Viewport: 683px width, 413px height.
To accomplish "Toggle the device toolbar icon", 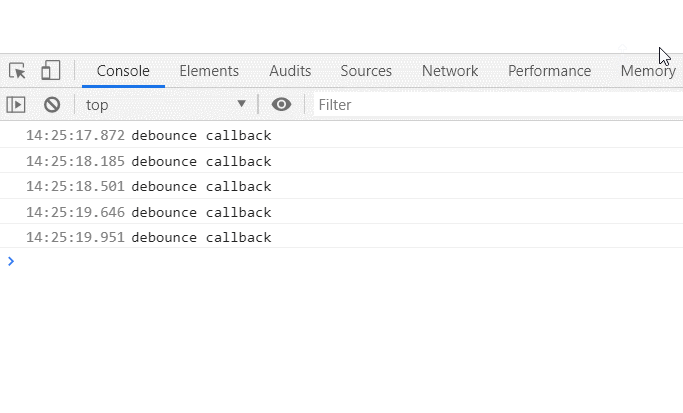I will click(x=50, y=71).
